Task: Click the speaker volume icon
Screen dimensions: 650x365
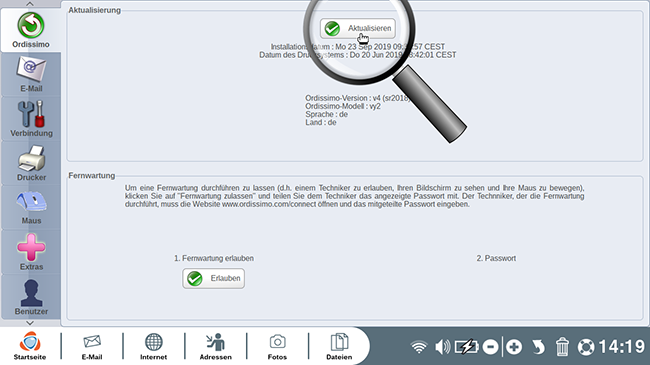Action: [x=442, y=347]
